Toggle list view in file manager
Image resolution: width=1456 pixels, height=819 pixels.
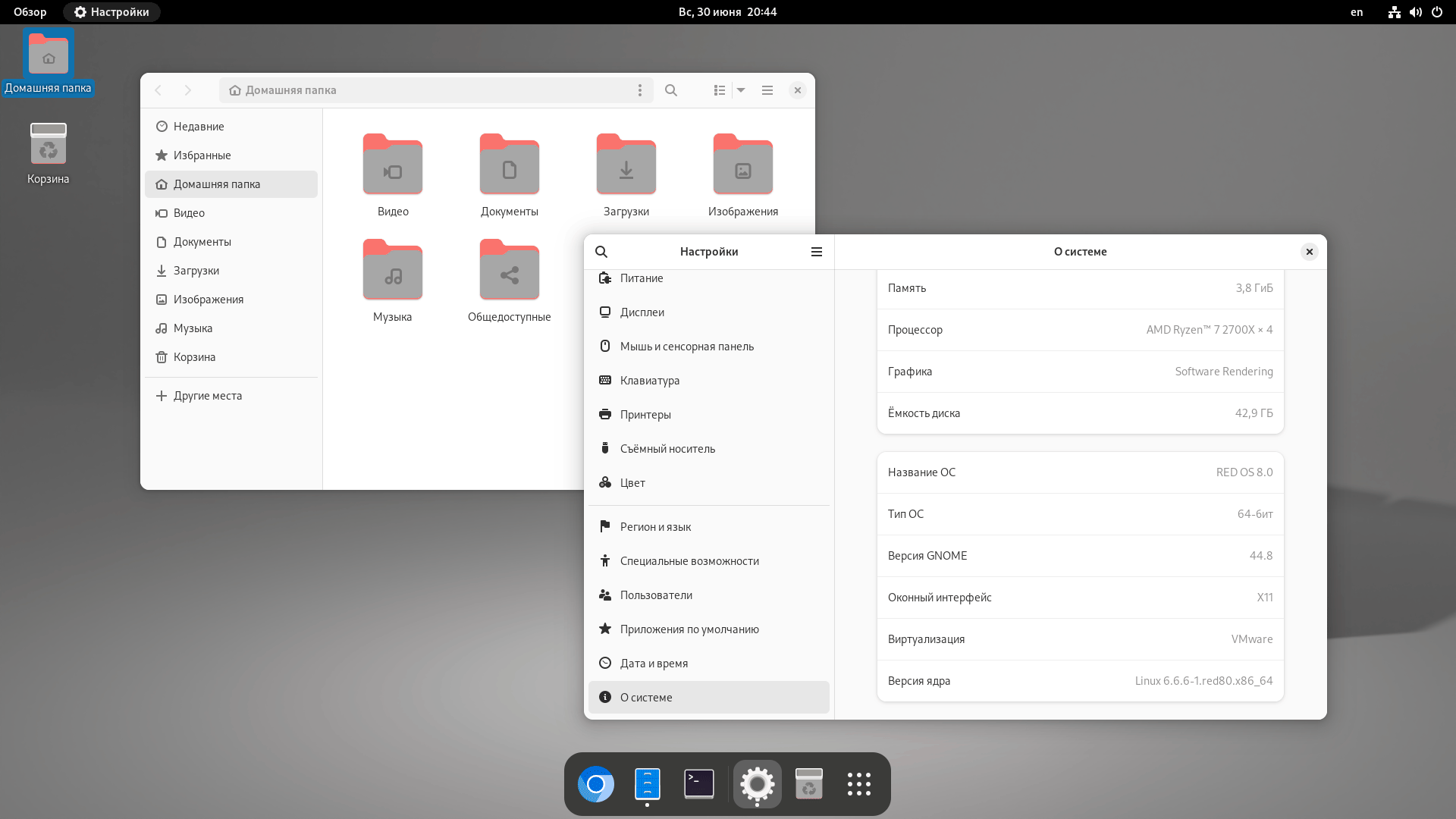click(x=719, y=90)
